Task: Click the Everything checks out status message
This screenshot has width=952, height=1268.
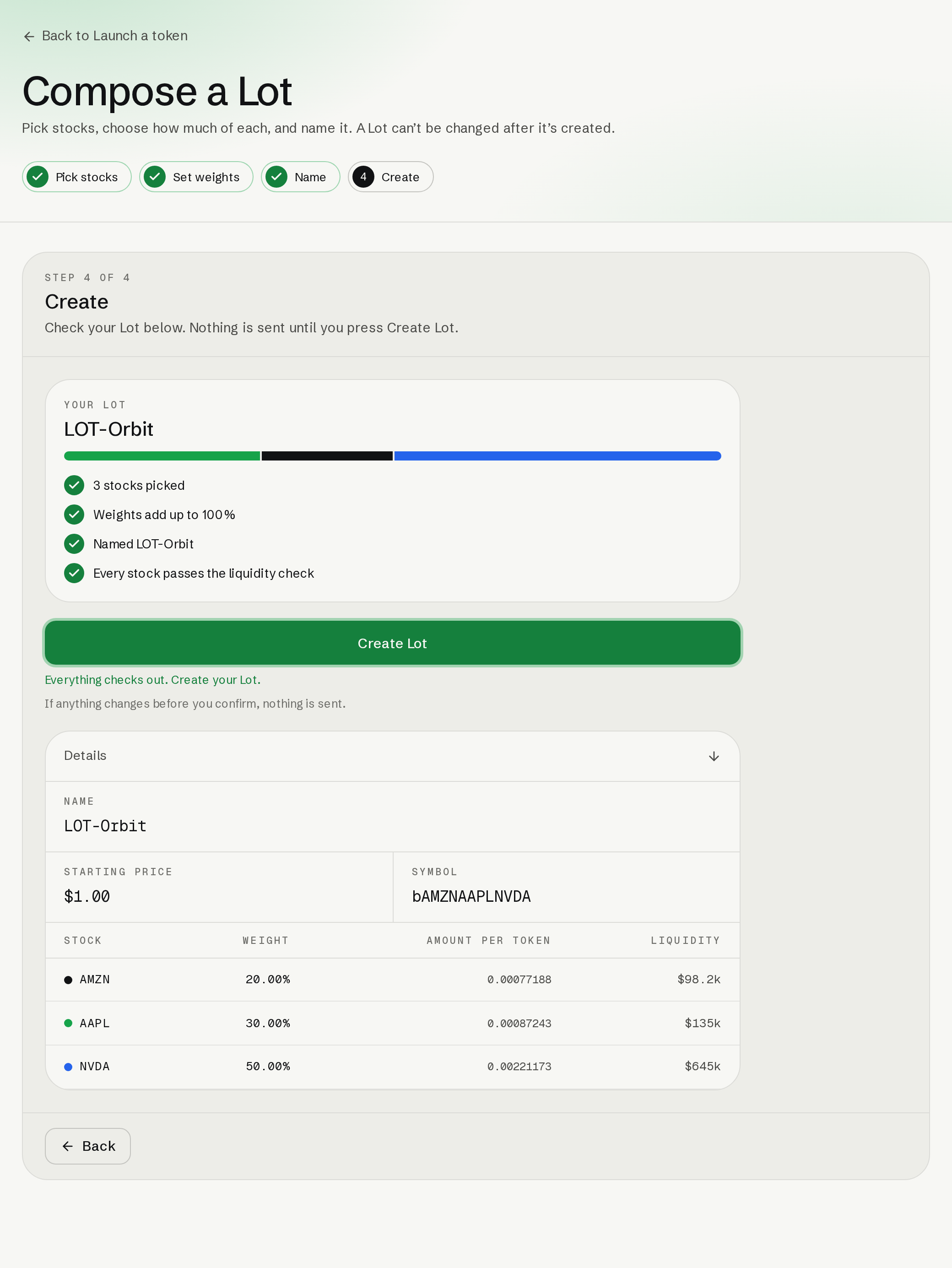Action: tap(152, 680)
